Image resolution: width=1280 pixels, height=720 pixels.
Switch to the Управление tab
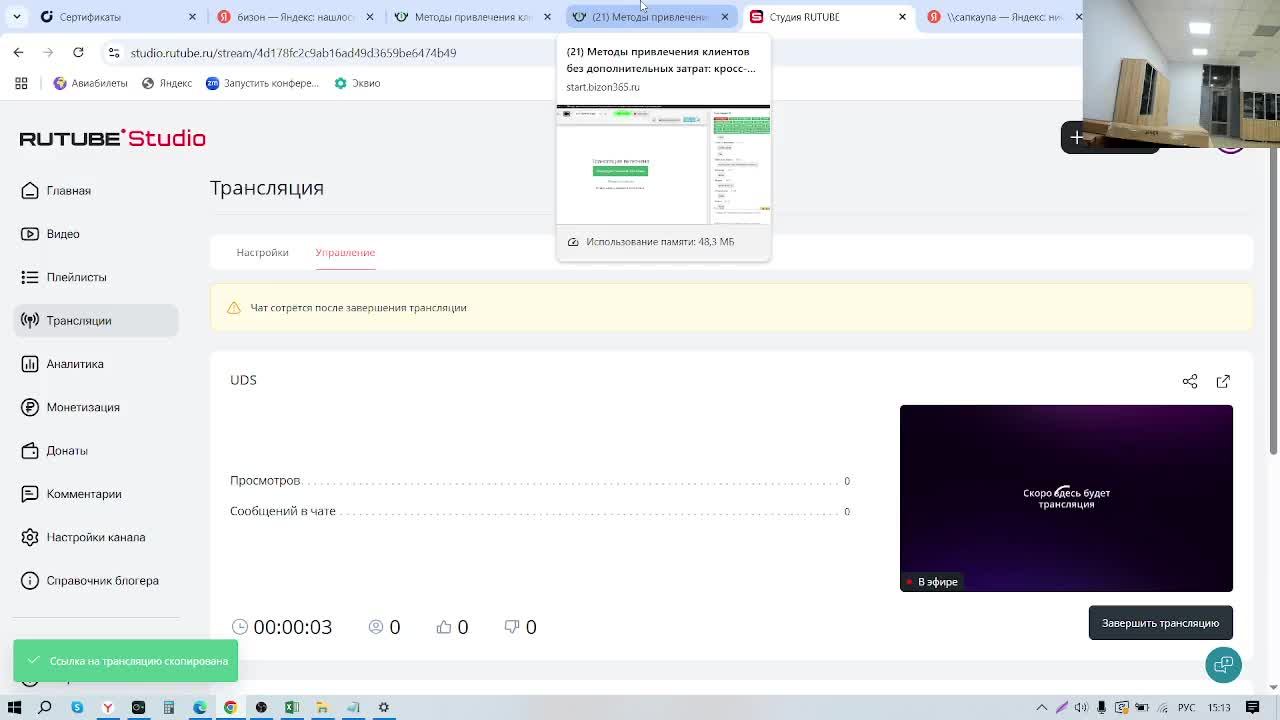tap(345, 252)
